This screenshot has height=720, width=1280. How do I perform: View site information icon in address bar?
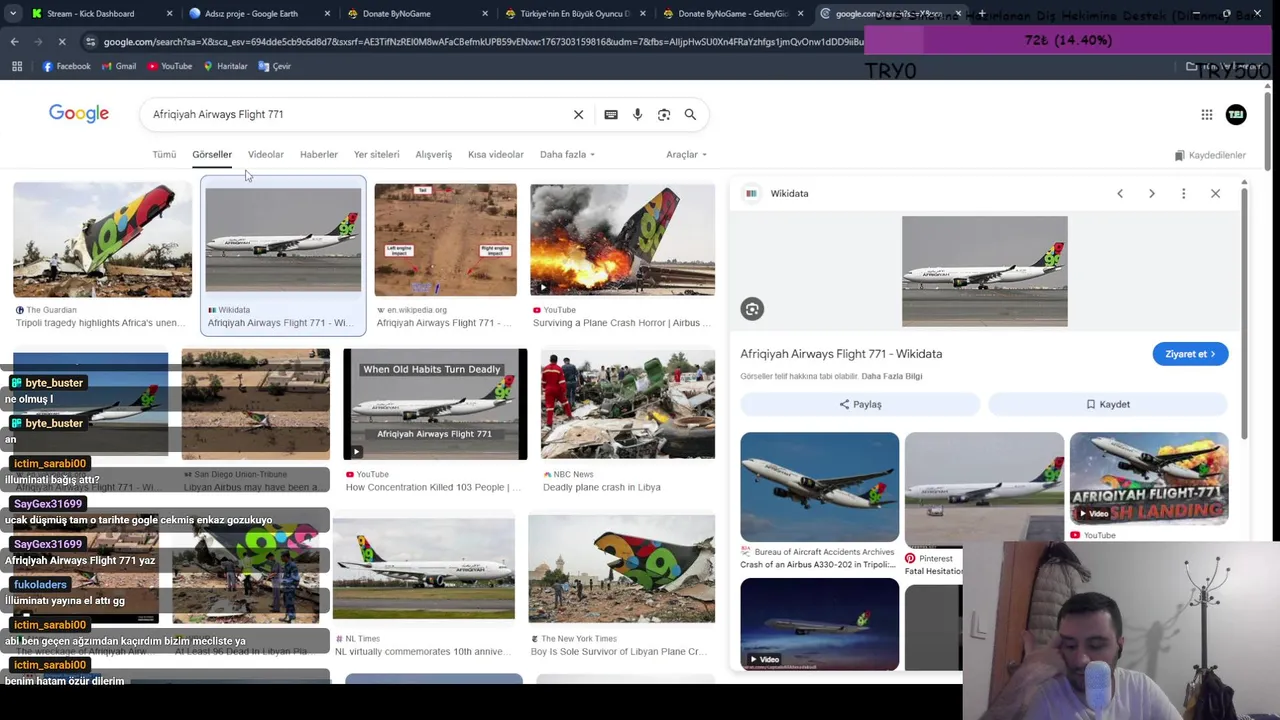click(91, 41)
